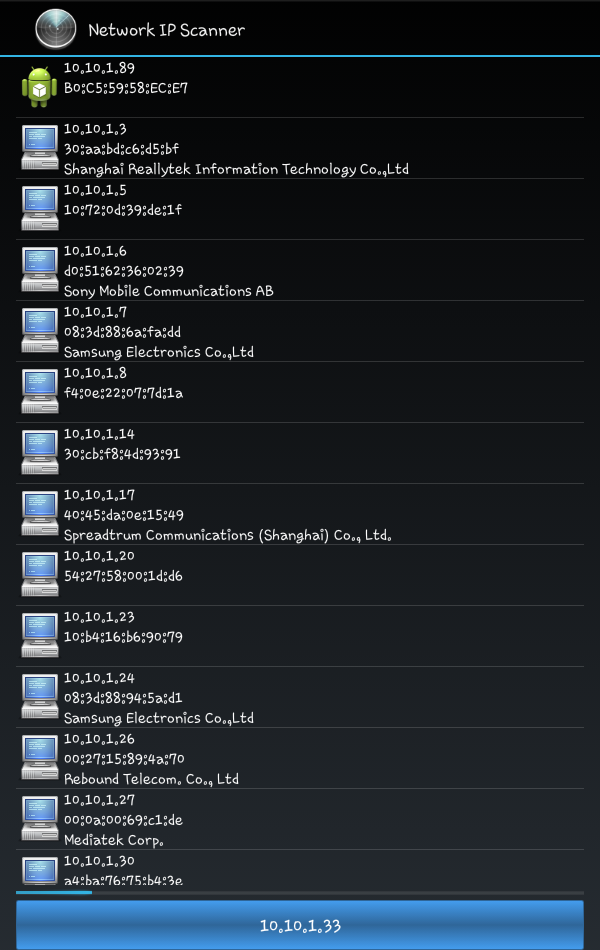This screenshot has width=600, height=950.
Task: Click the computer icon beside 10.10.1.6
Action: click(40, 269)
